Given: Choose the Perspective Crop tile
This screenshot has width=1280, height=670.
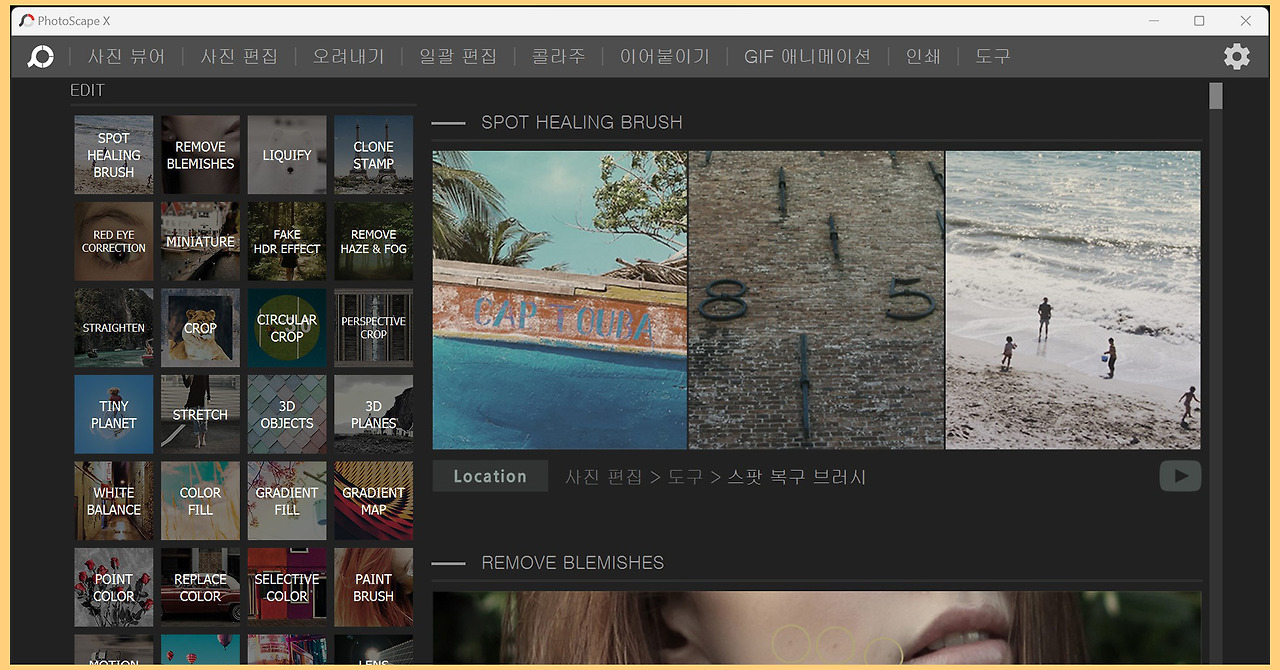Looking at the screenshot, I should click(x=373, y=328).
